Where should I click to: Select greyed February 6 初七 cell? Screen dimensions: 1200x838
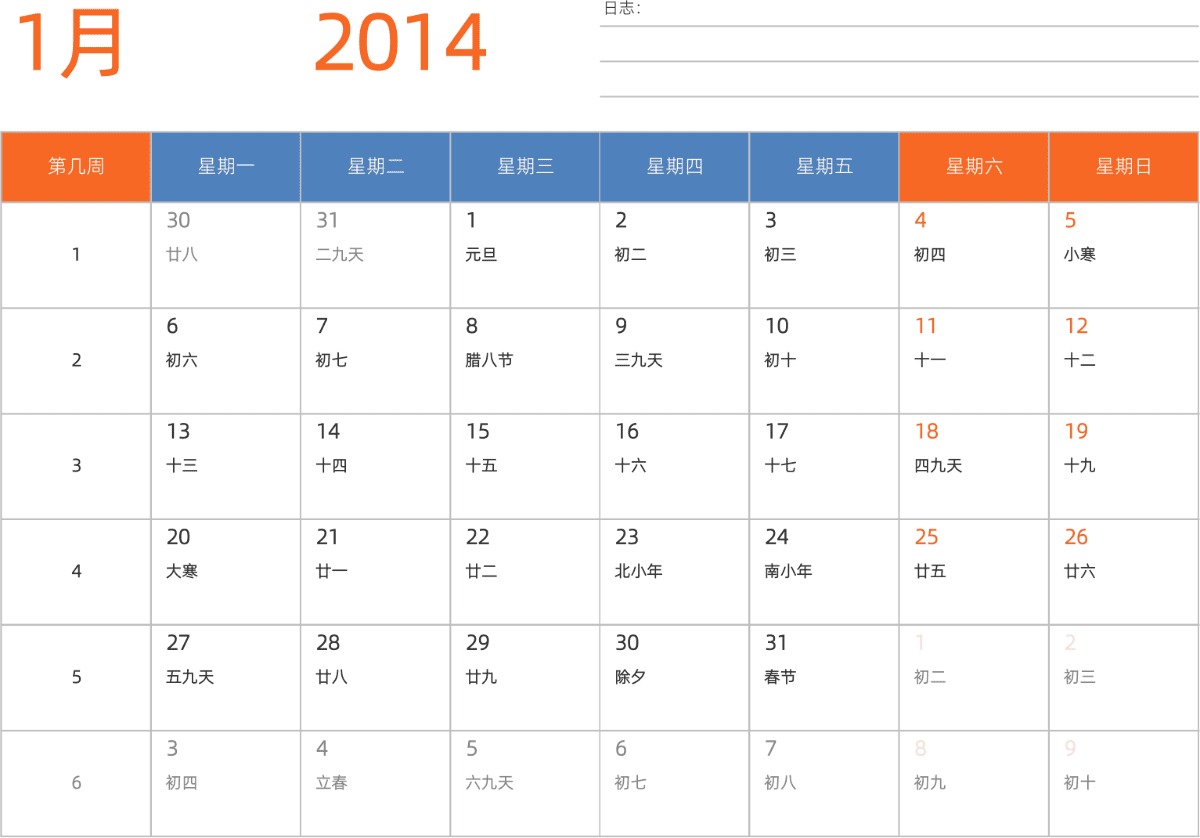point(675,783)
